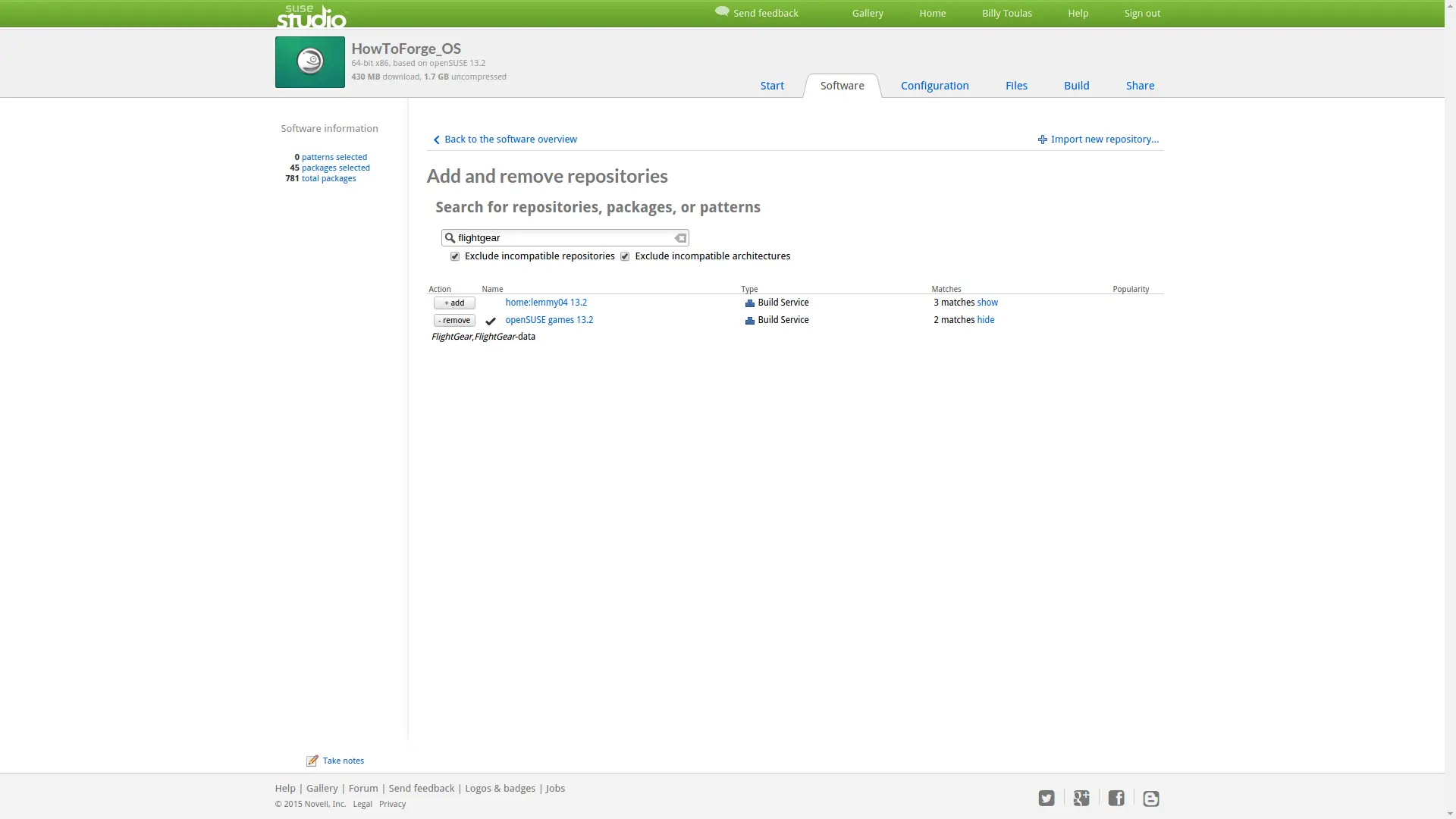Switch to the Share tab

pyautogui.click(x=1140, y=86)
